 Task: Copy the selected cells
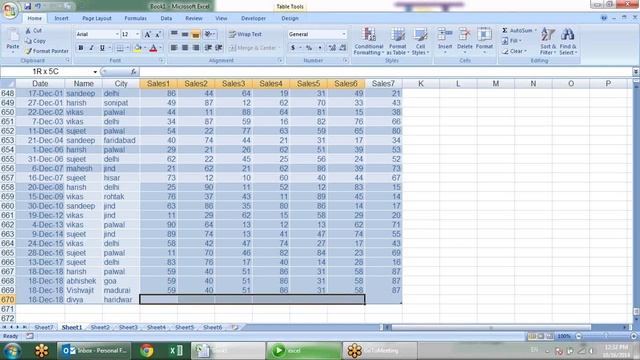point(35,41)
